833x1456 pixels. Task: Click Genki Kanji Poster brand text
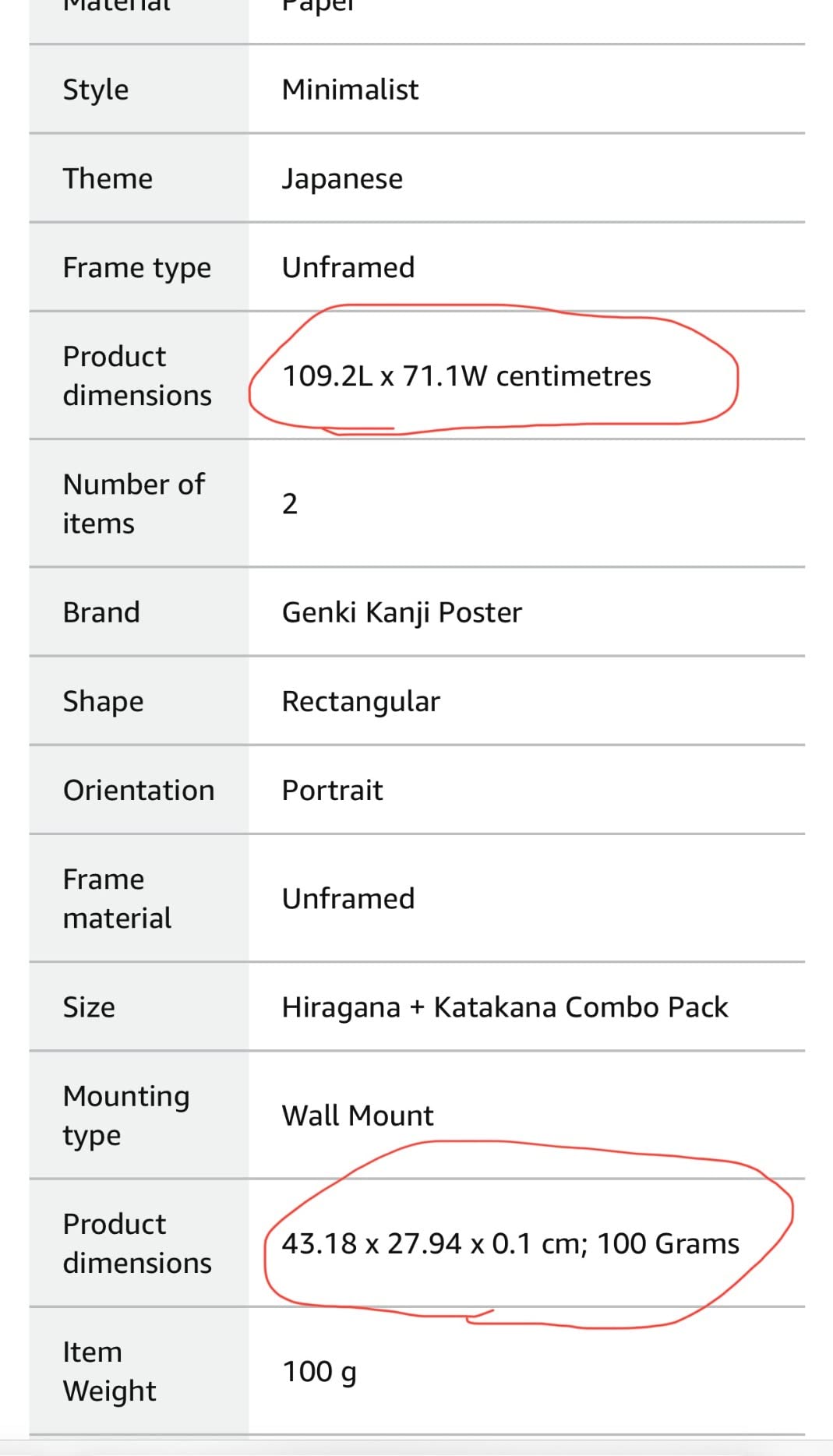[x=401, y=612]
